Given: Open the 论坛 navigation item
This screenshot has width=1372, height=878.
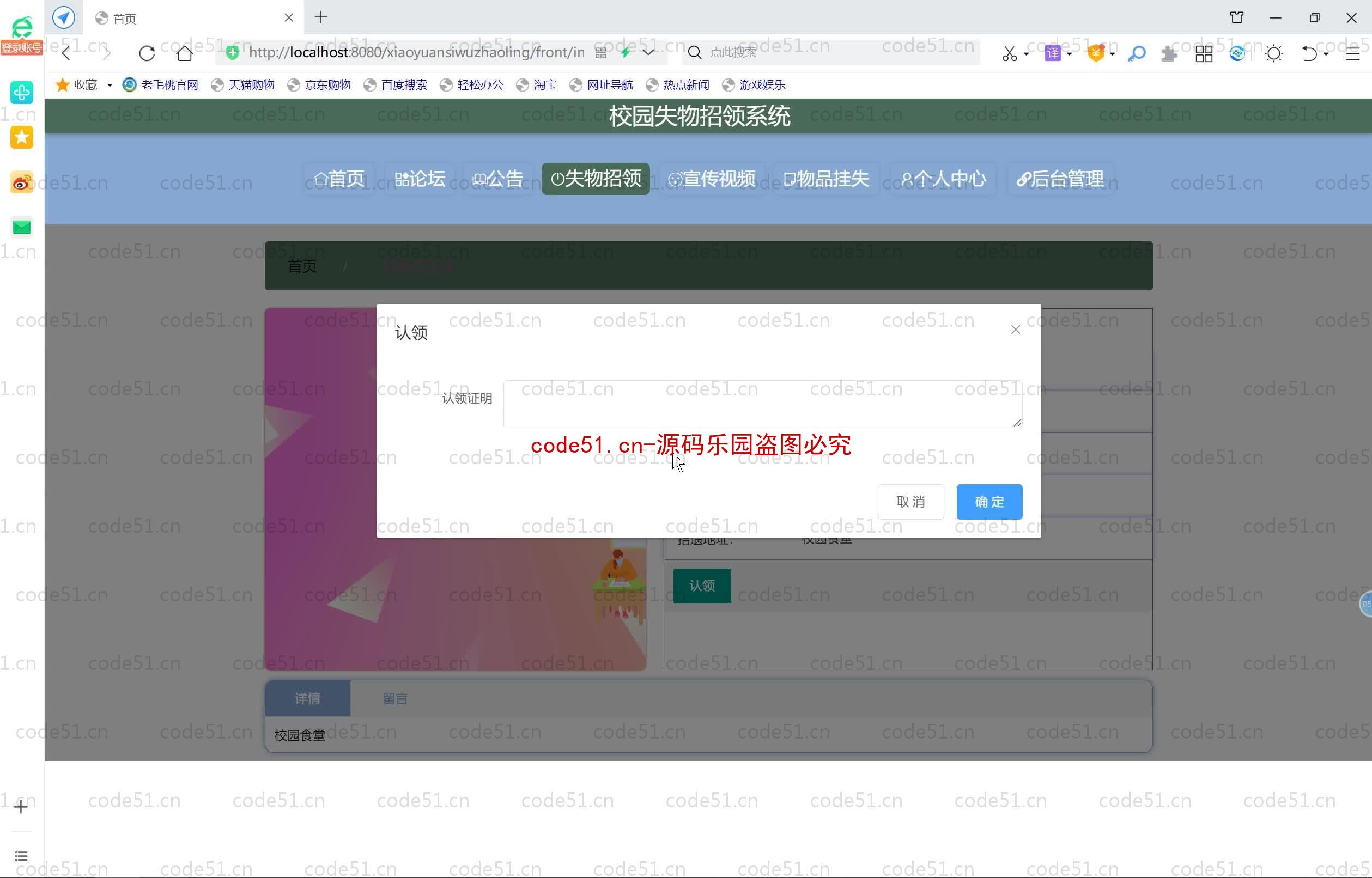Looking at the screenshot, I should (x=420, y=179).
